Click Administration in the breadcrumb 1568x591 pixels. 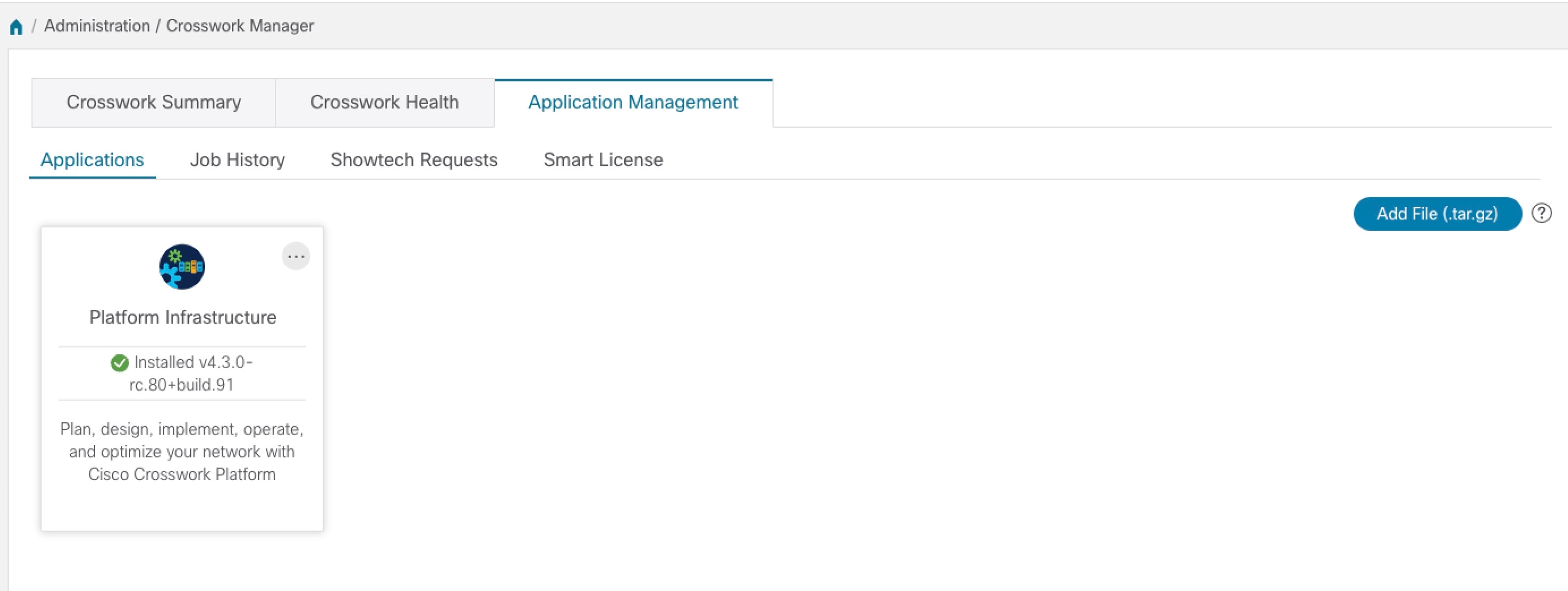pyautogui.click(x=97, y=26)
